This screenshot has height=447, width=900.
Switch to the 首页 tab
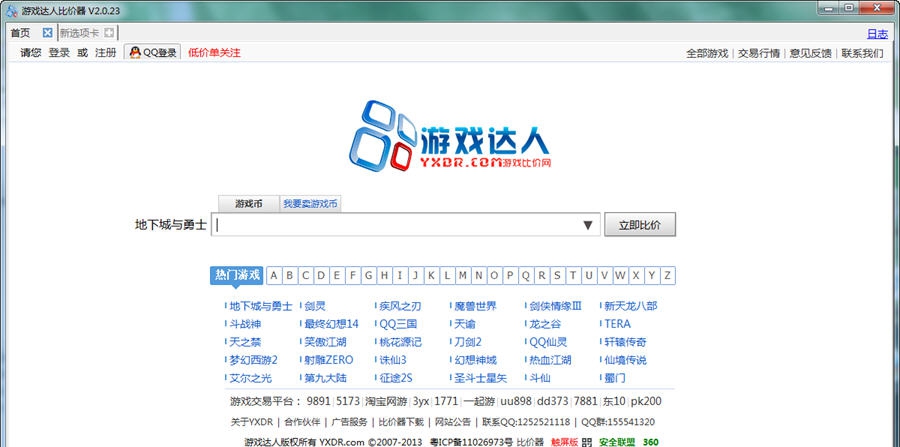tap(20, 33)
